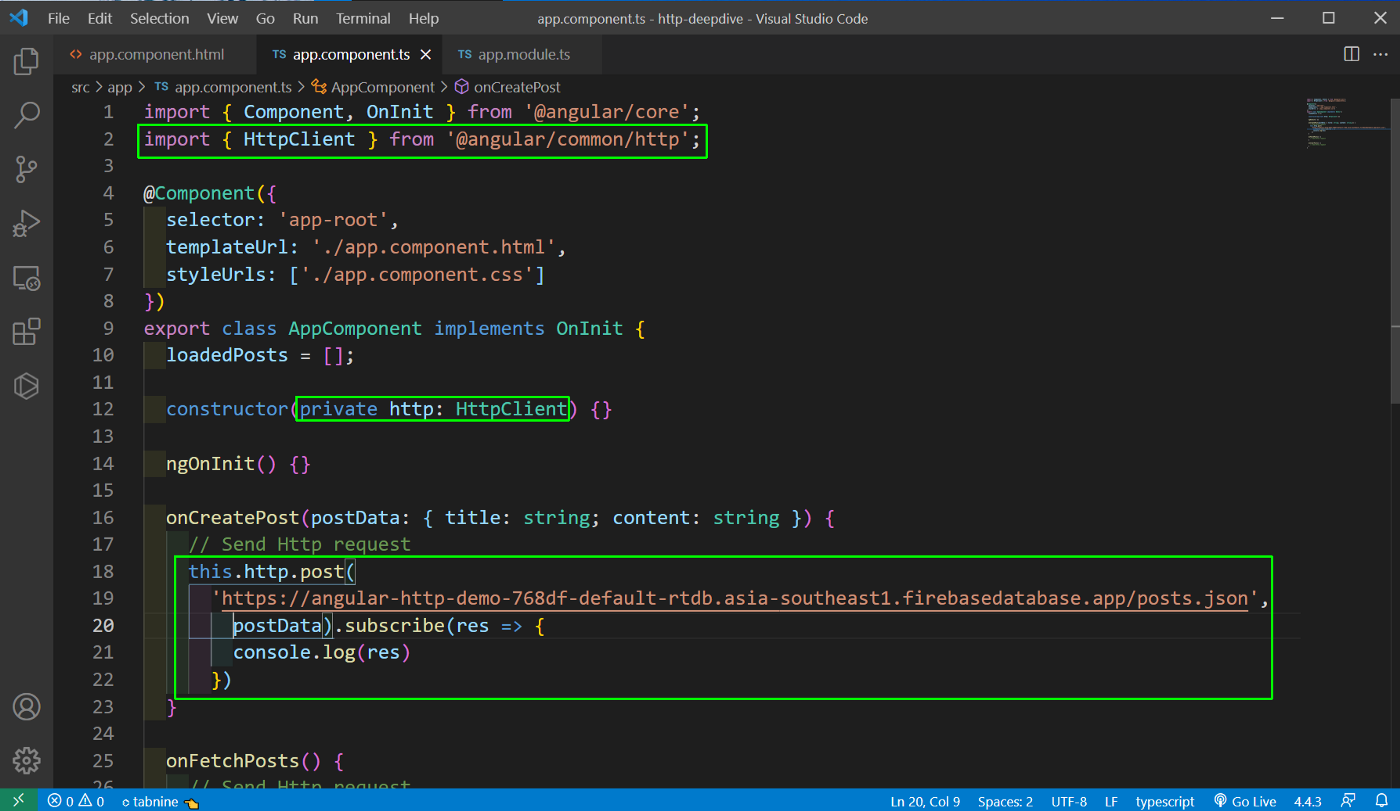1400x811 pixels.
Task: Open the Selection menu
Action: pyautogui.click(x=159, y=18)
